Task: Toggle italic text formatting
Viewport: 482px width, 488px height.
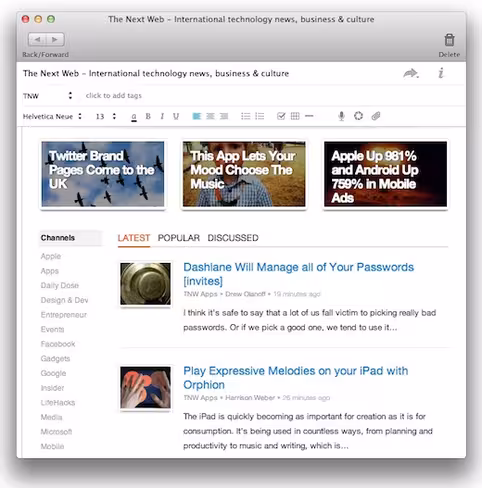Action: pos(162,116)
